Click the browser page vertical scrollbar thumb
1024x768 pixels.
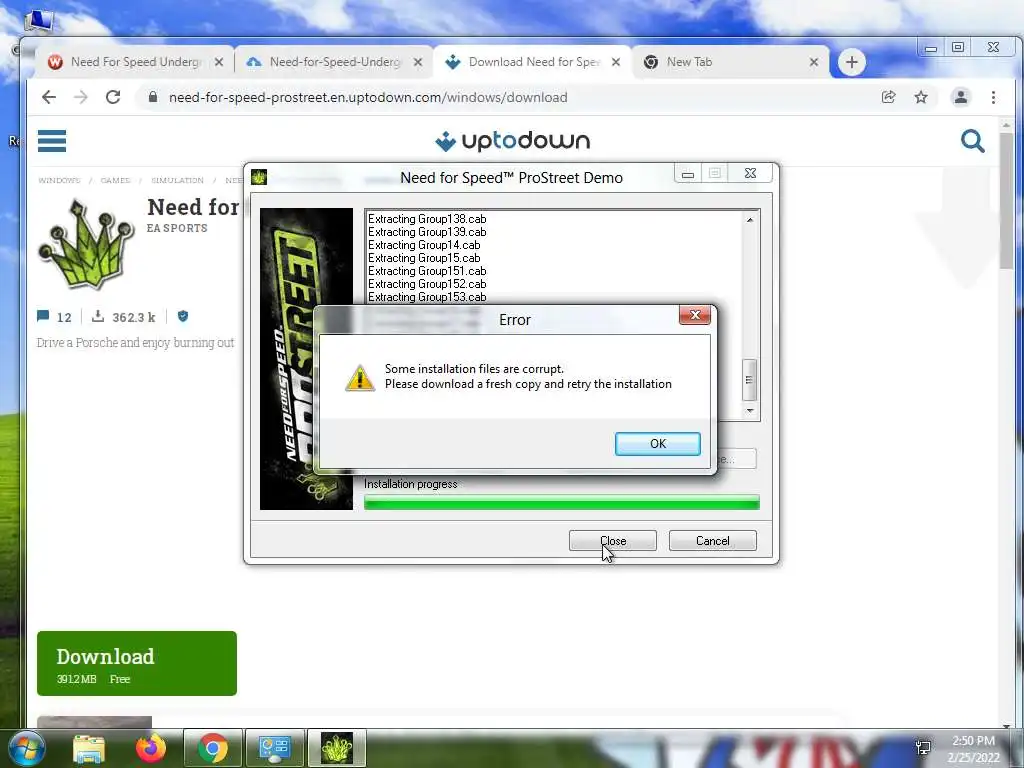tap(1006, 199)
